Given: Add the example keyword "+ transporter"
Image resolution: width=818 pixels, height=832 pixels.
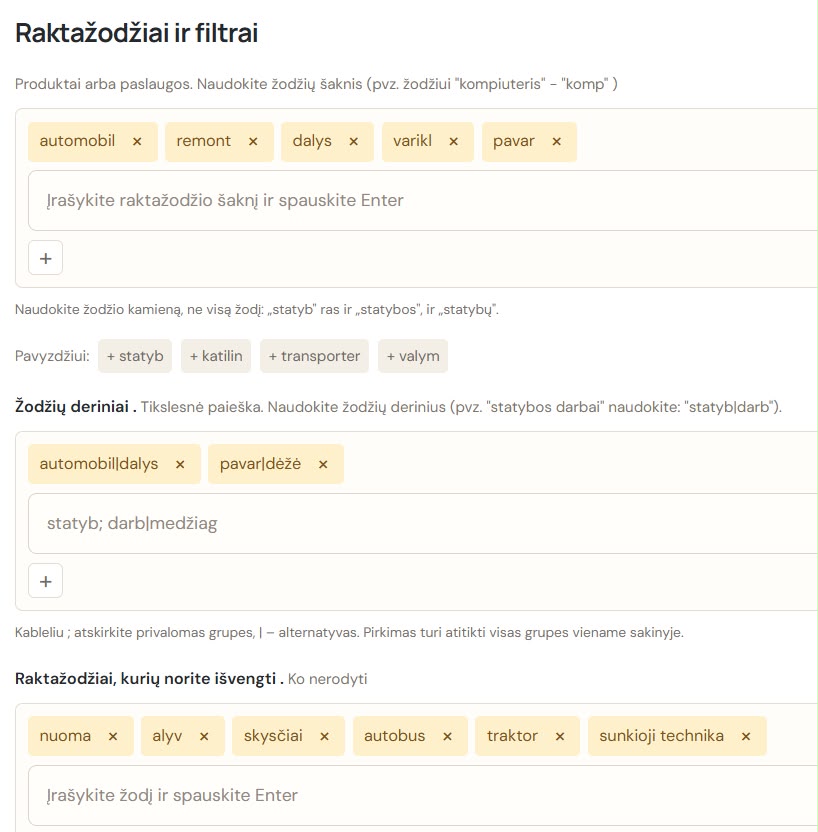Looking at the screenshot, I should pos(314,356).
